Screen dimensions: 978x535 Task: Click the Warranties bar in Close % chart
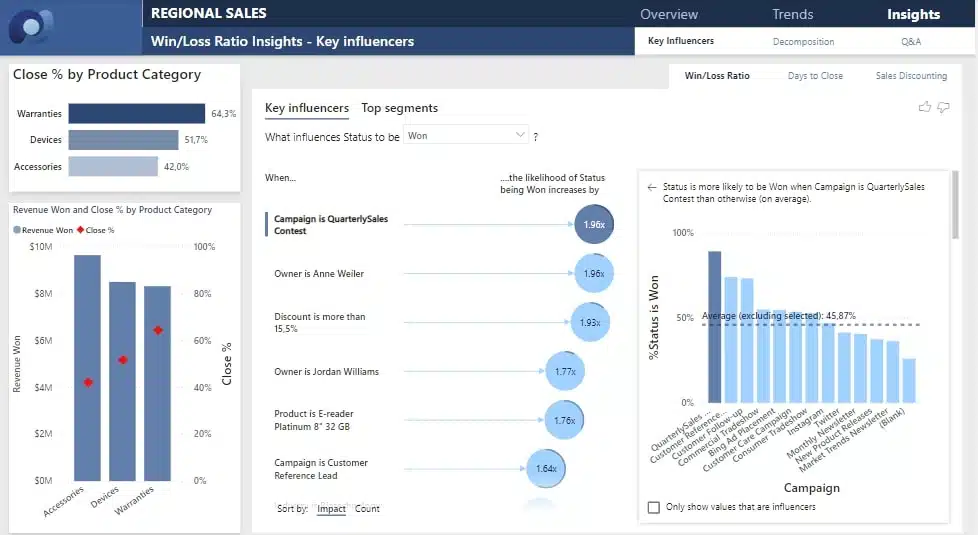pos(137,114)
